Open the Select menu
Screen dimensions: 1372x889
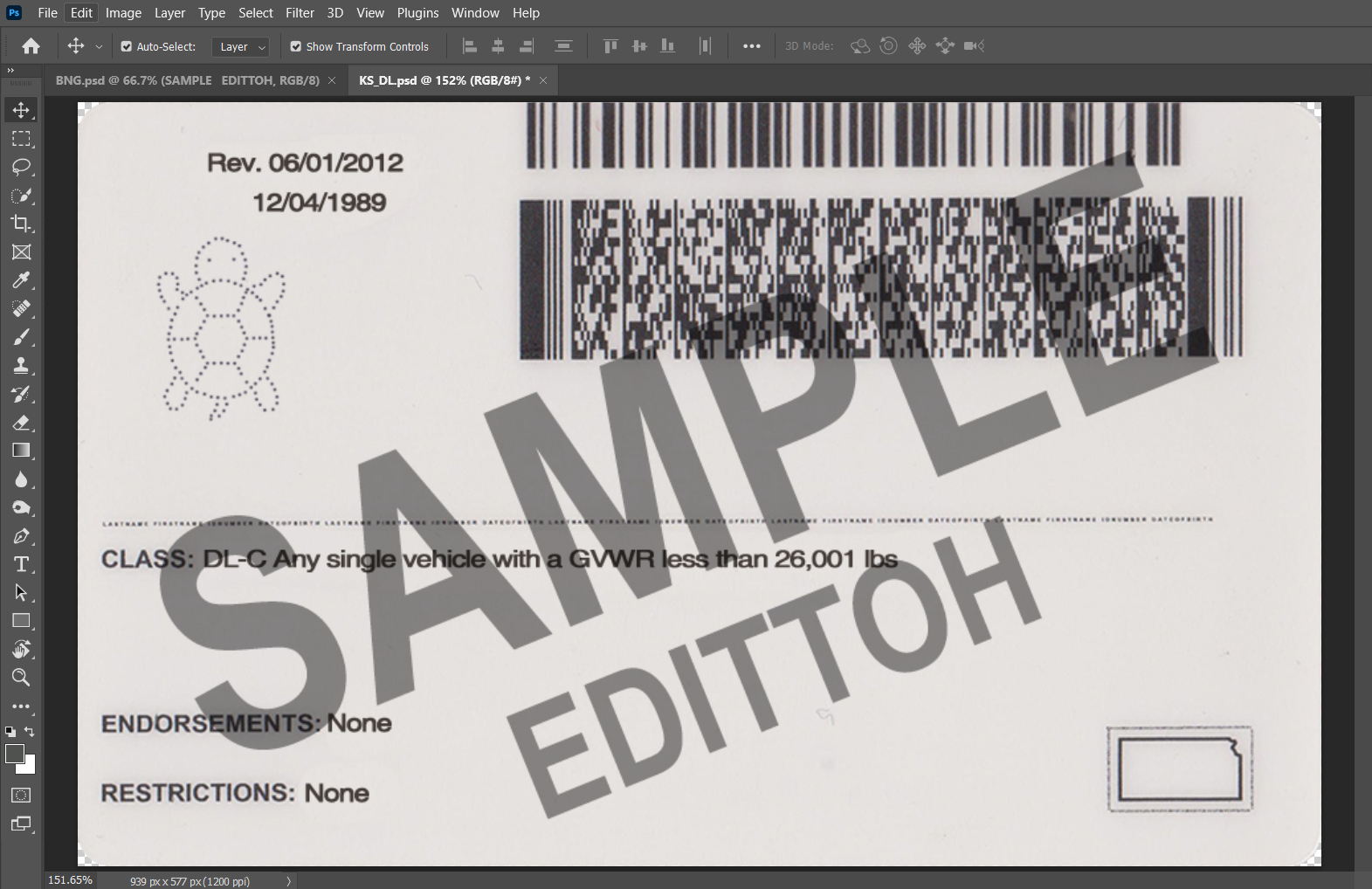pos(256,13)
